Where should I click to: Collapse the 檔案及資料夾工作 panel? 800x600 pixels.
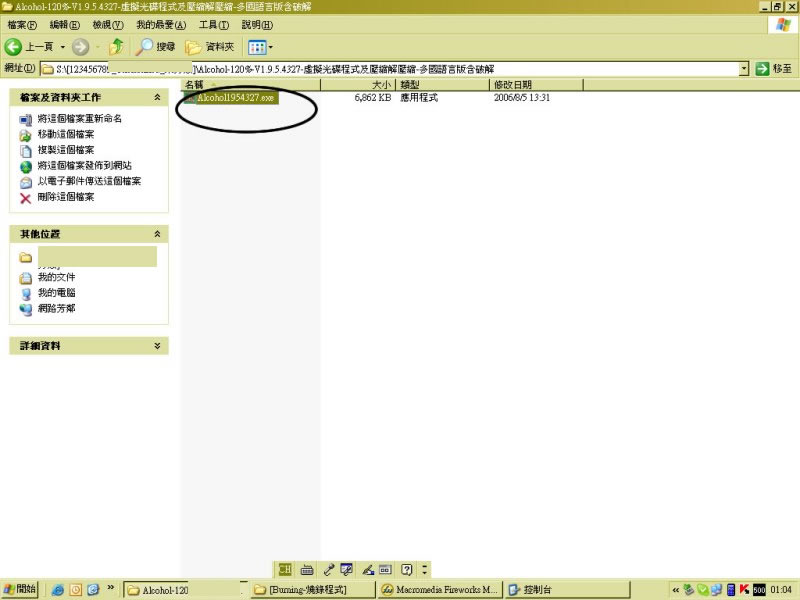coord(157,97)
